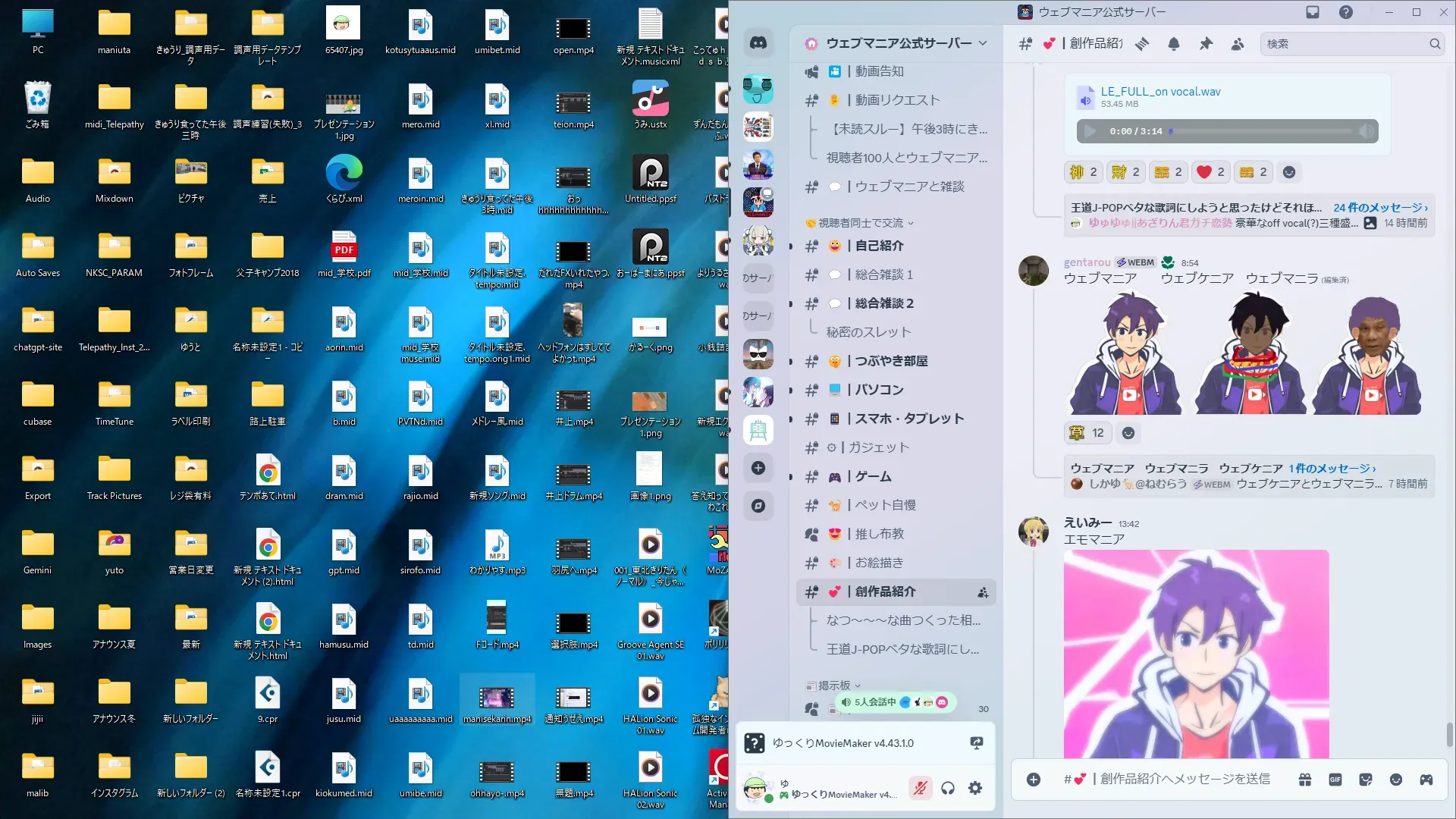Open Discord direct messages home icon
The image size is (1456, 819).
coord(758,43)
